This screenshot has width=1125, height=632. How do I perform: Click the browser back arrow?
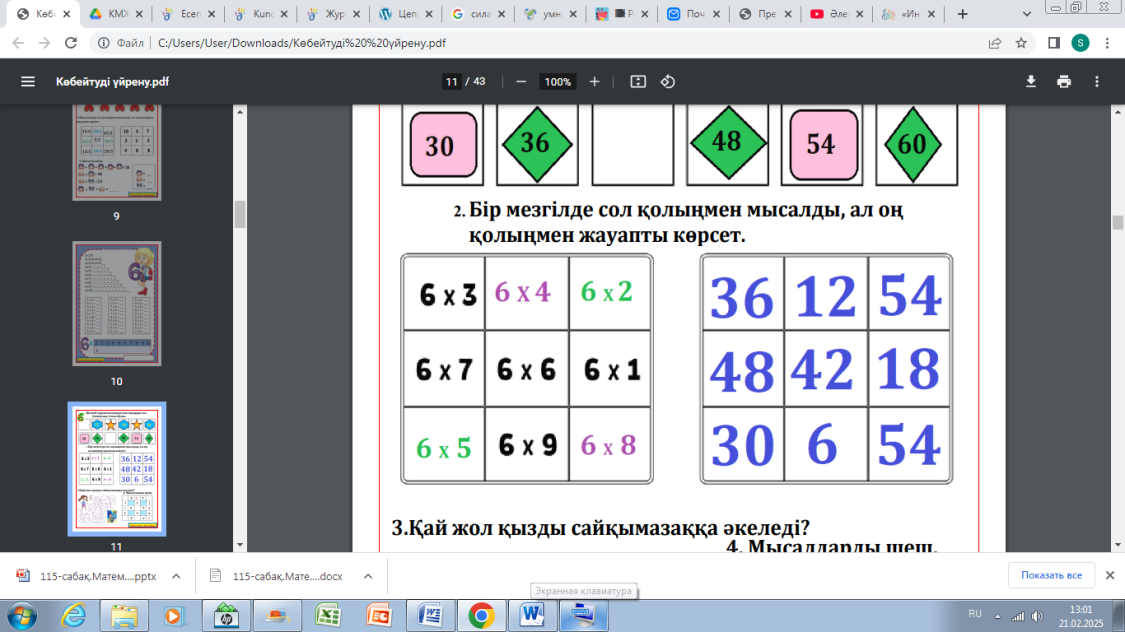19,43
